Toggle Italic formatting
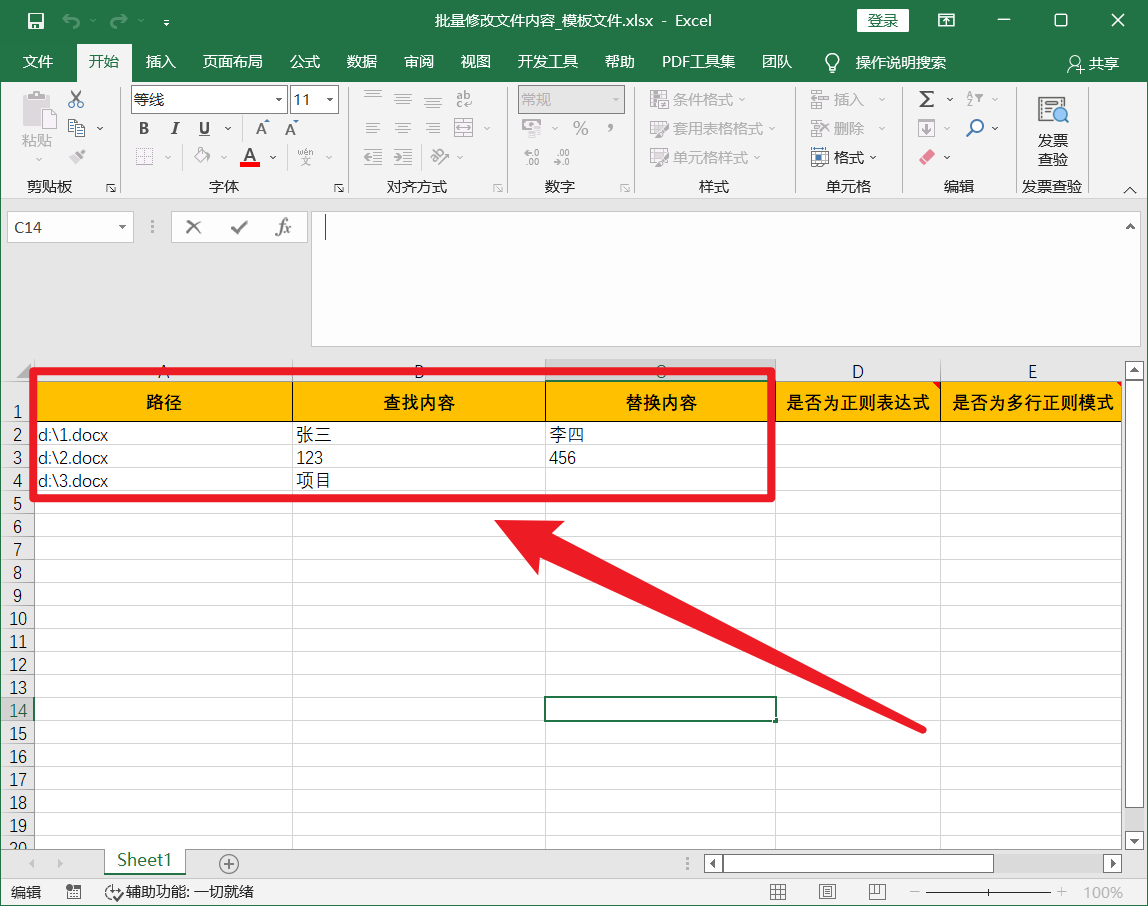This screenshot has width=1148, height=906. 175,128
